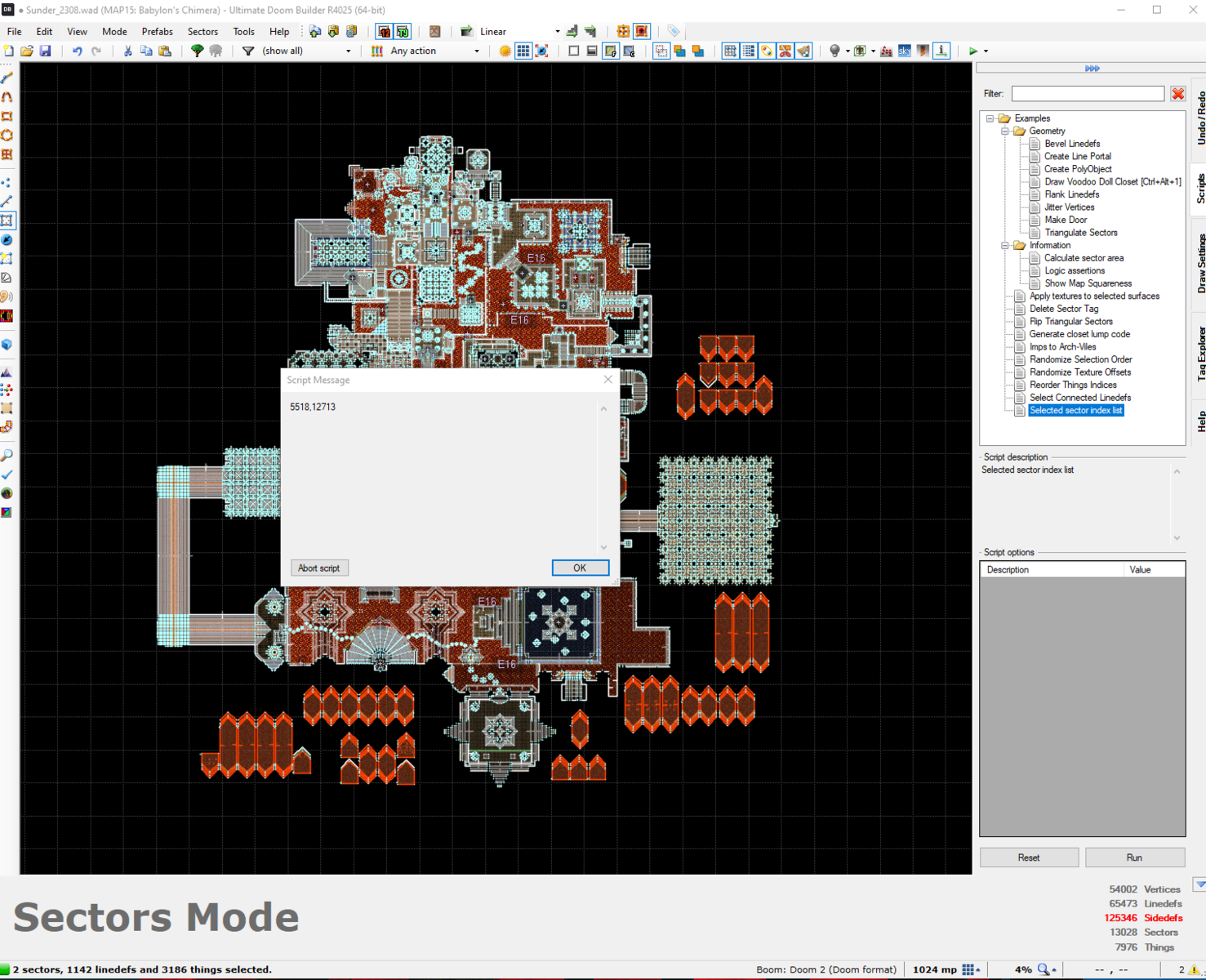Open the File menu

(15, 31)
